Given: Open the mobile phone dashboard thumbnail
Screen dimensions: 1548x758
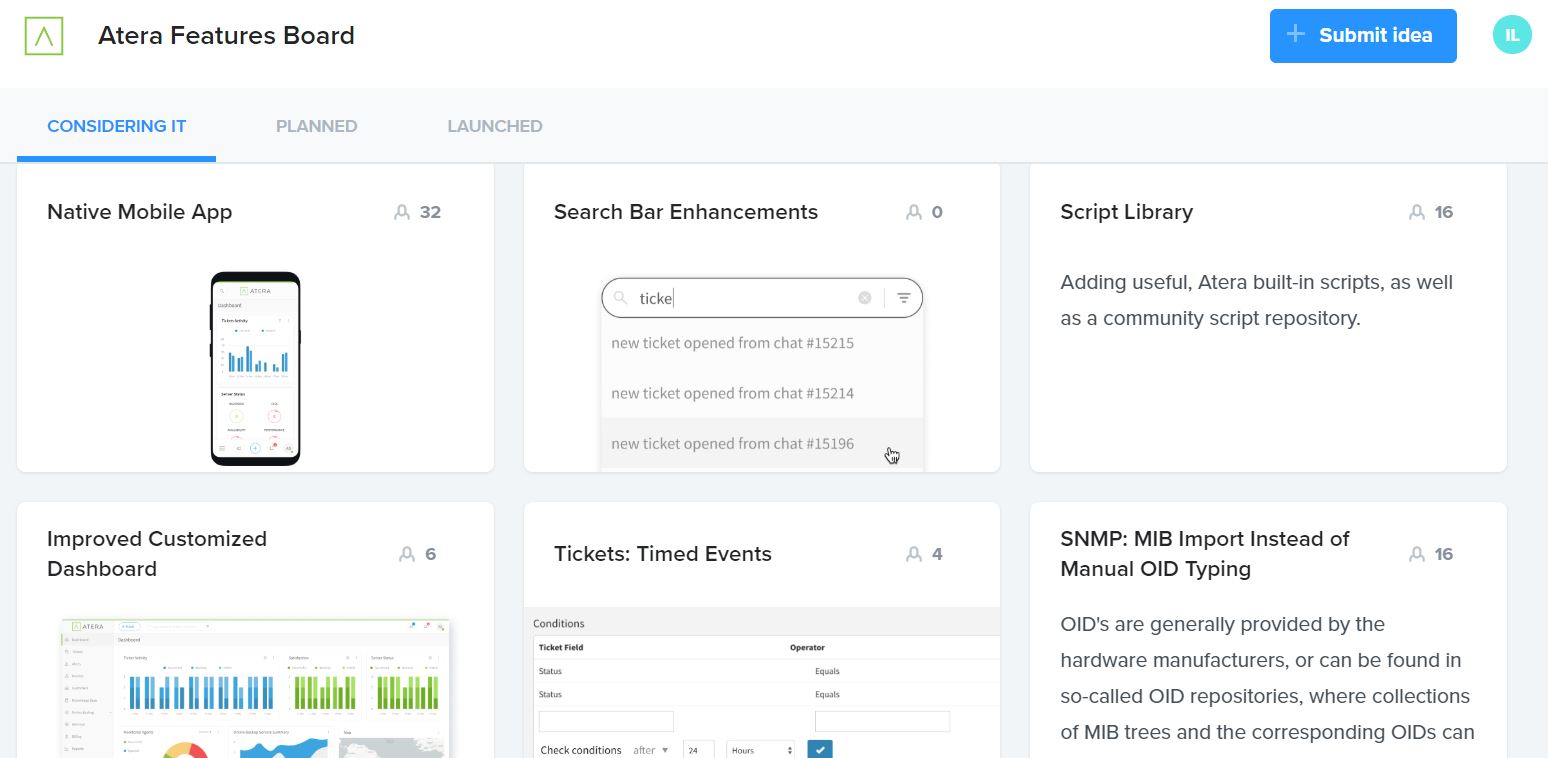Looking at the screenshot, I should pos(256,368).
